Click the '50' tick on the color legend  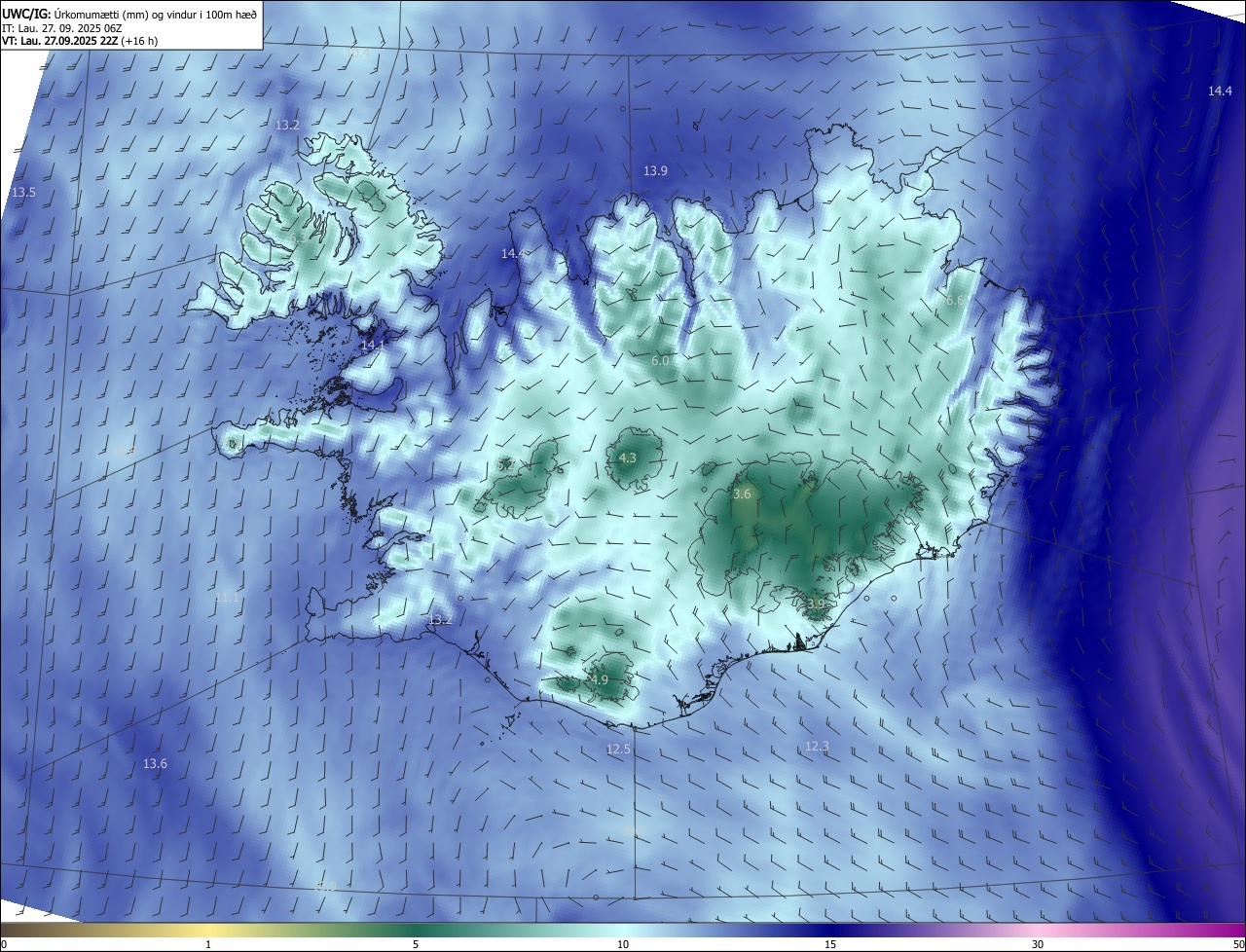point(1238,944)
